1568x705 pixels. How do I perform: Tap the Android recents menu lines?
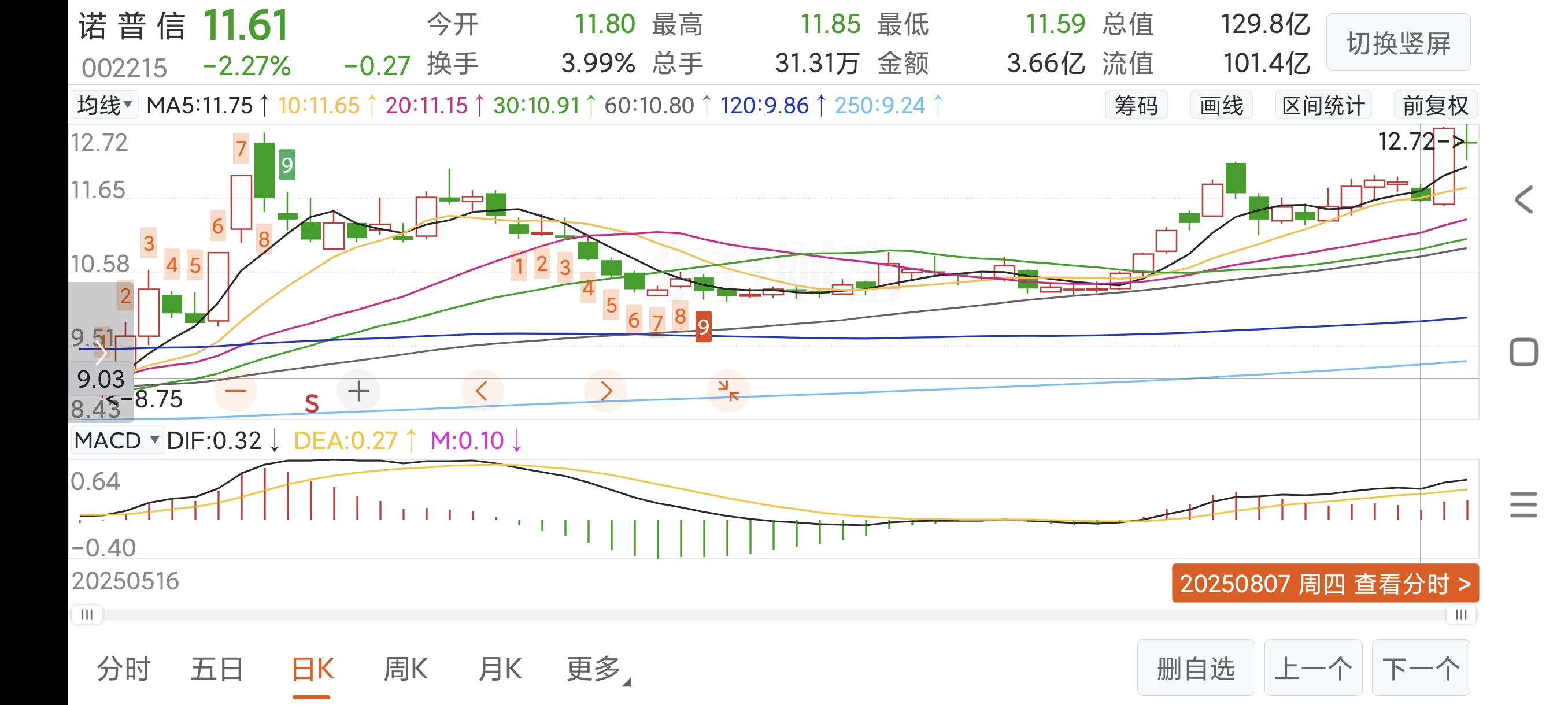(1523, 505)
